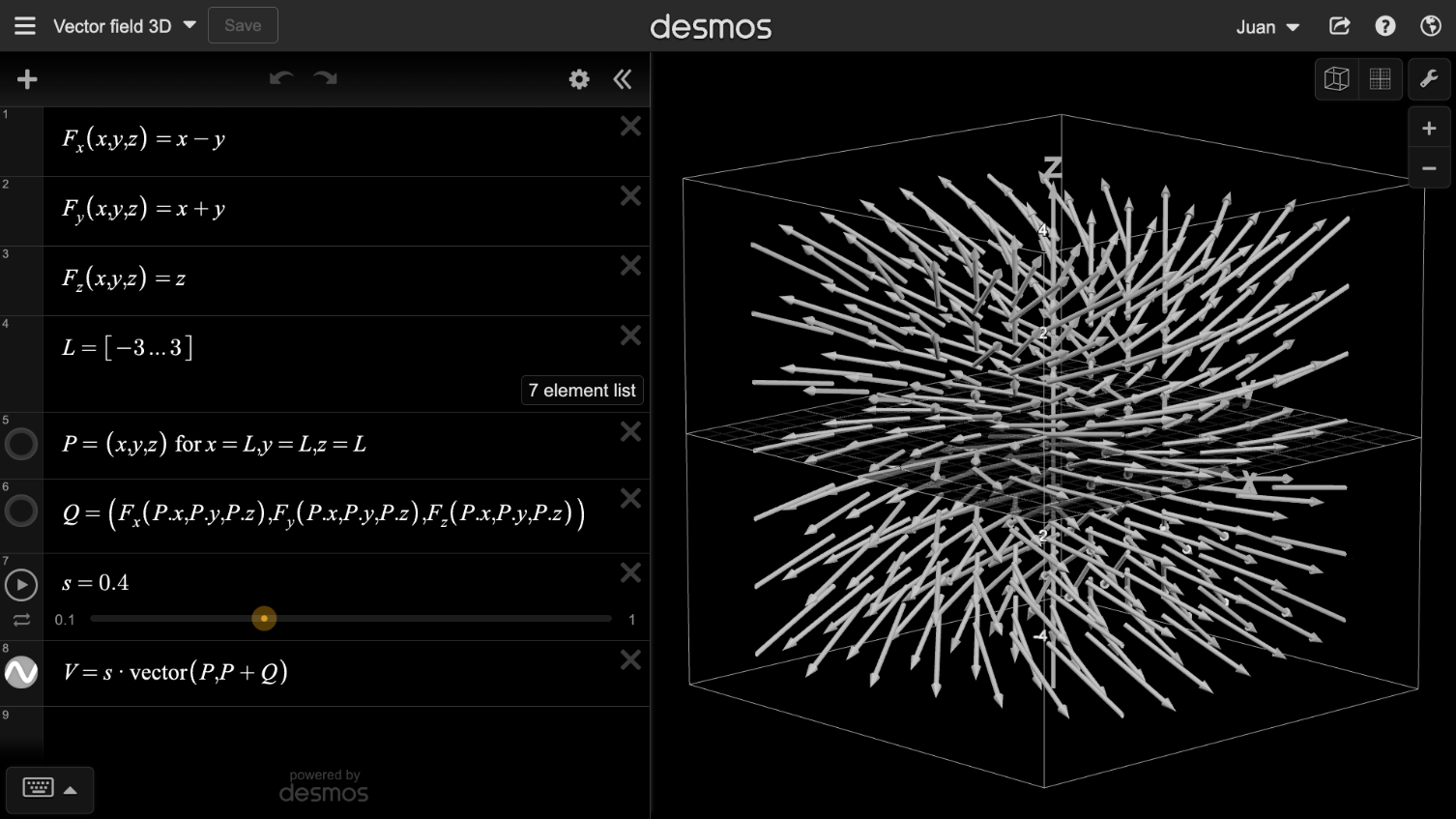Open graph settings wrench

click(x=1429, y=79)
